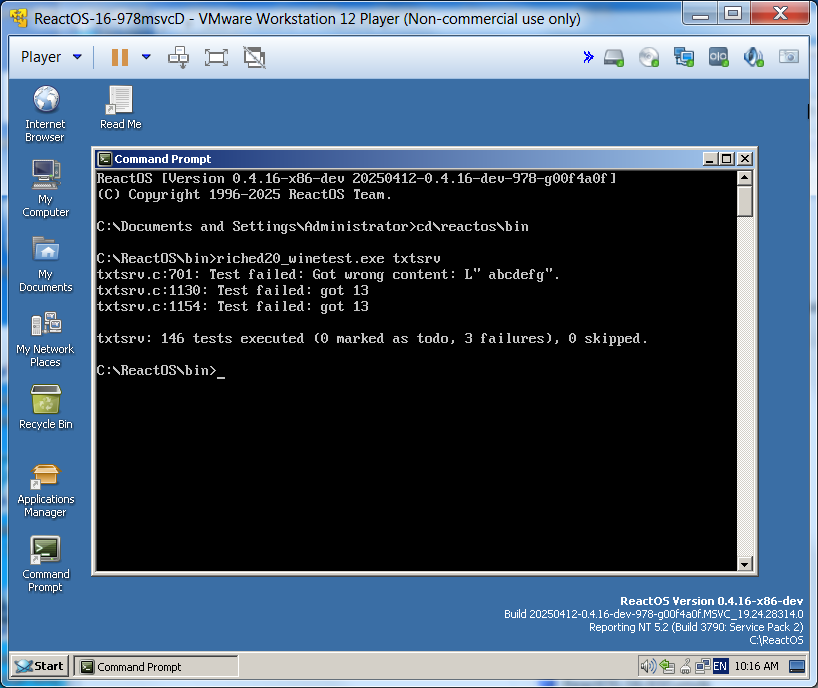
Task: Send Ctrl+Alt+Del to the virtual machine
Action: 178,57
